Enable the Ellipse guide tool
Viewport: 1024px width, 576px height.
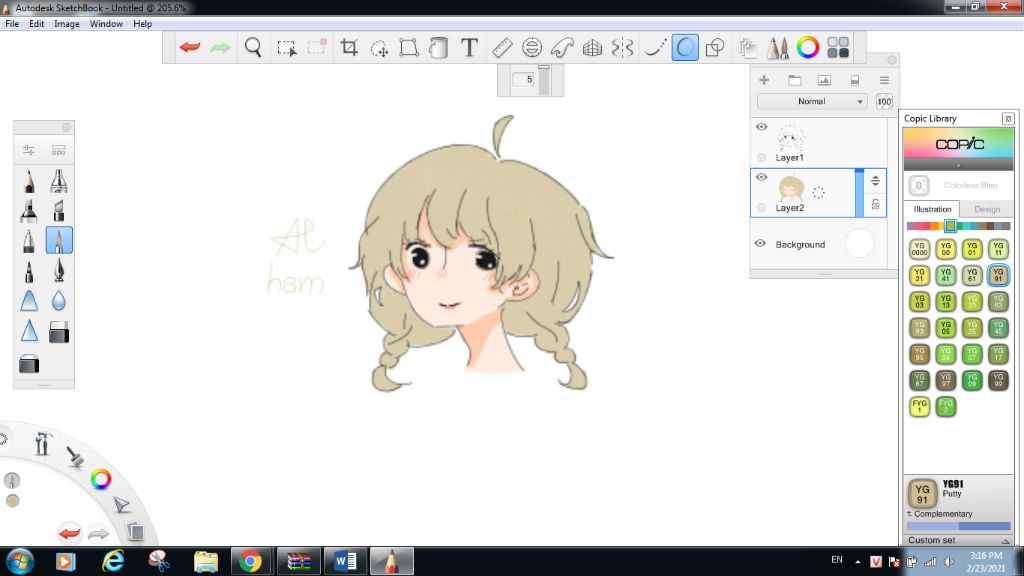pos(532,48)
